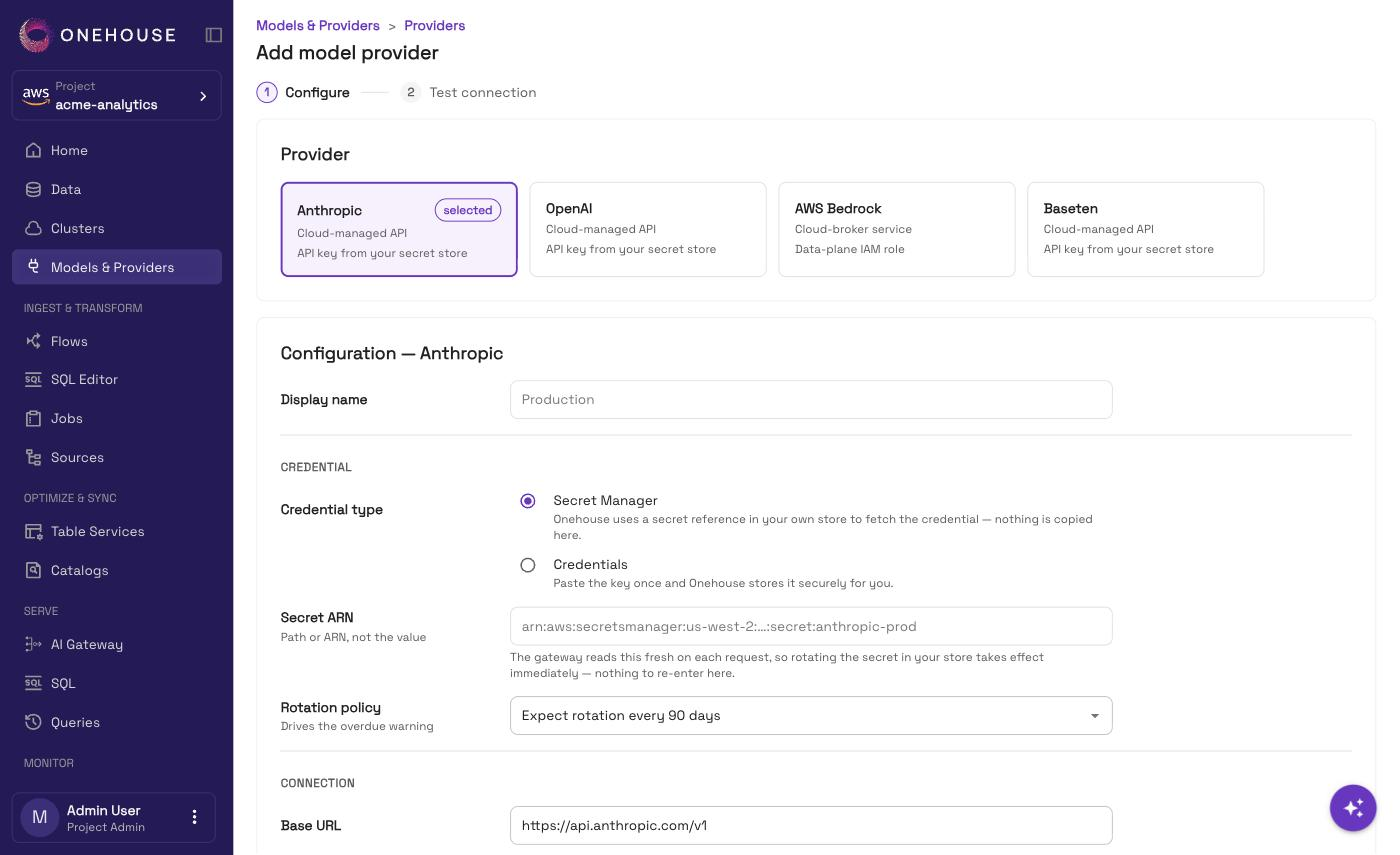
Task: Choose the Anthropic provider card
Action: tap(399, 229)
